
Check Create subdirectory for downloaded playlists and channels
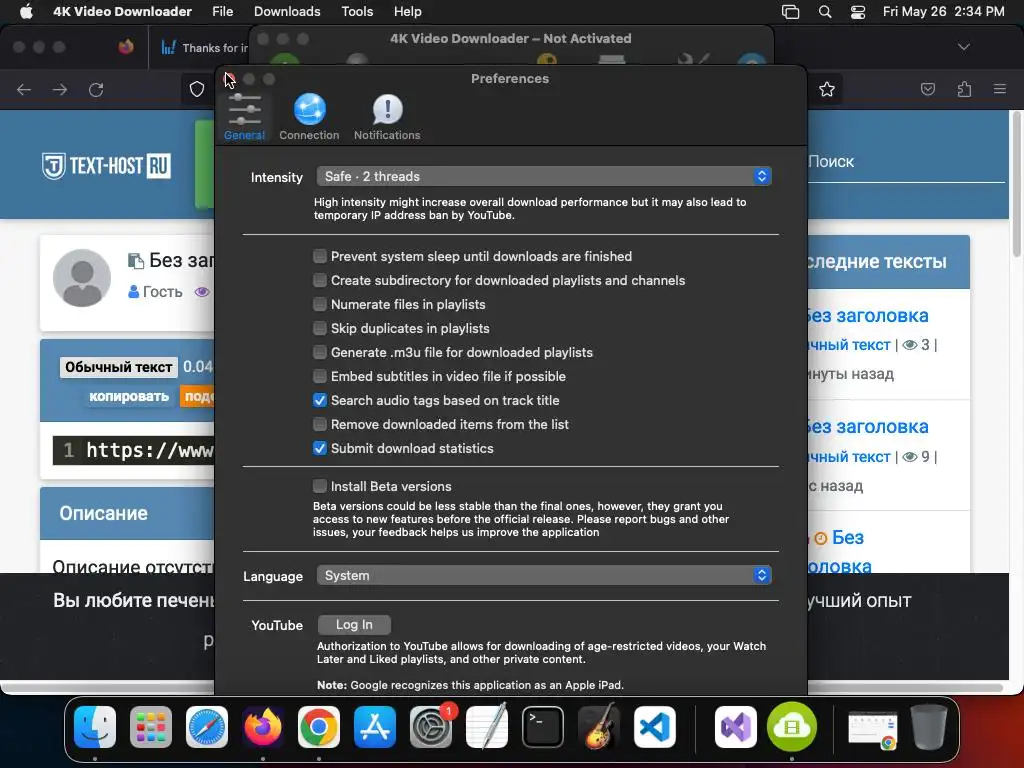click(319, 280)
